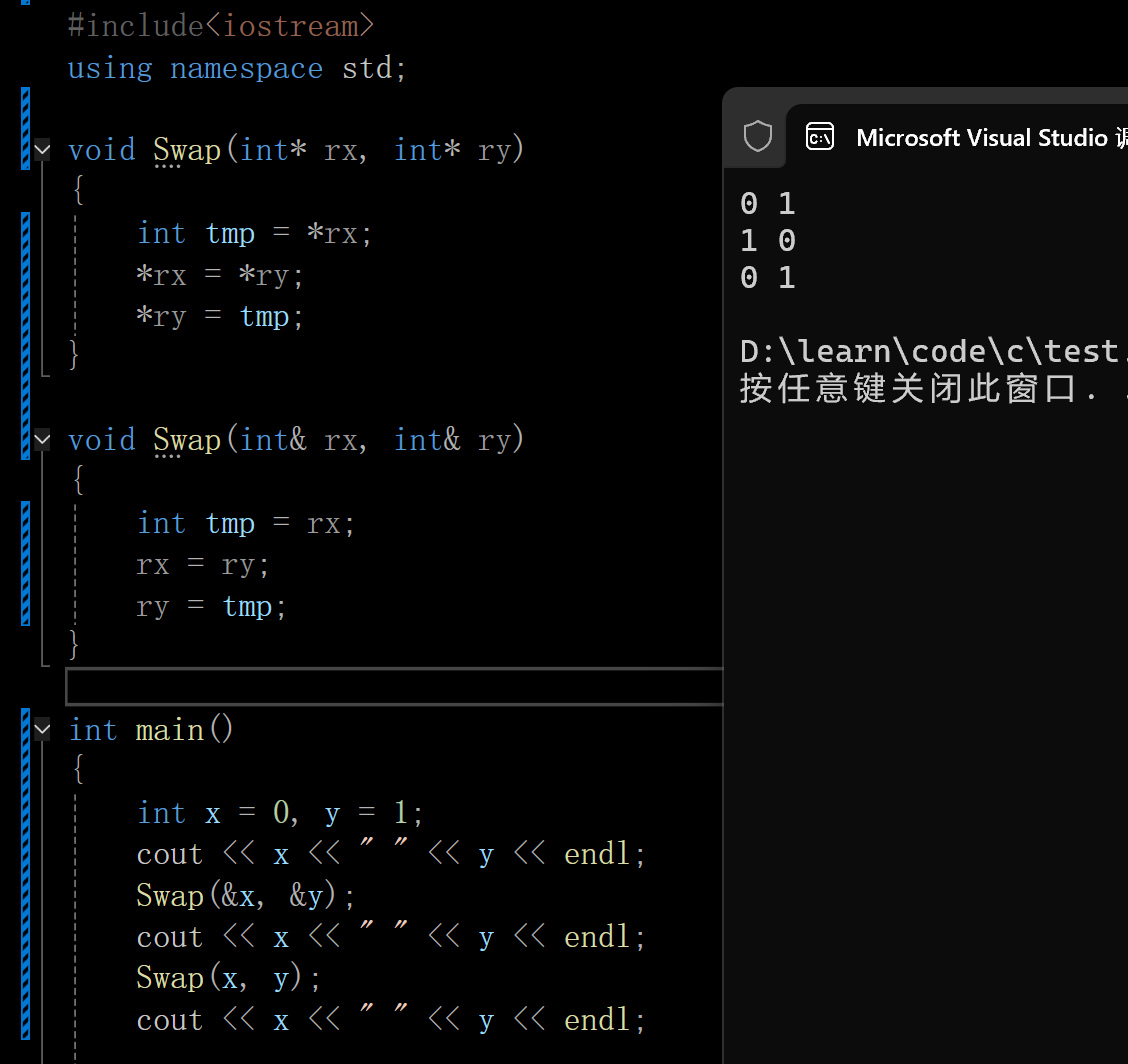Click the console output line showing 1 0
This screenshot has height=1064, width=1128.
[767, 240]
